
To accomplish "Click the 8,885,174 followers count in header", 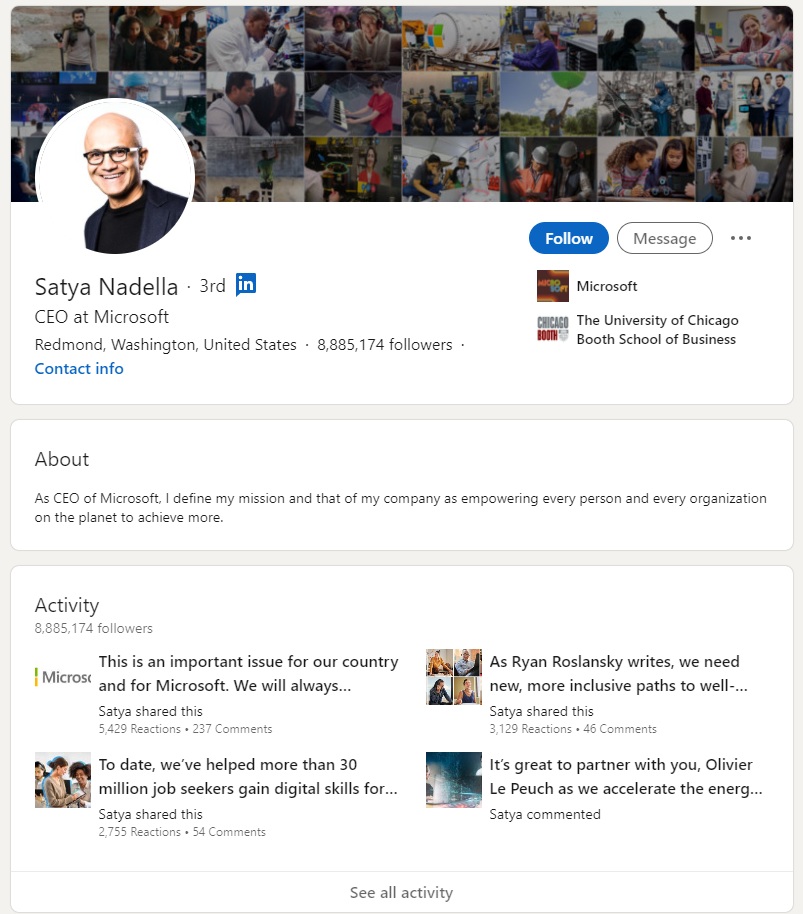I will pyautogui.click(x=385, y=344).
